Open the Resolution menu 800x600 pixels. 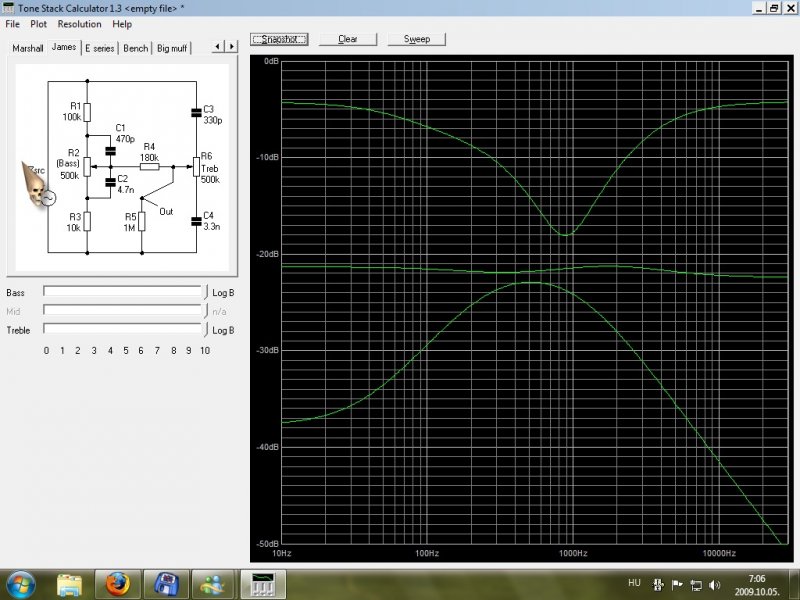(x=79, y=24)
